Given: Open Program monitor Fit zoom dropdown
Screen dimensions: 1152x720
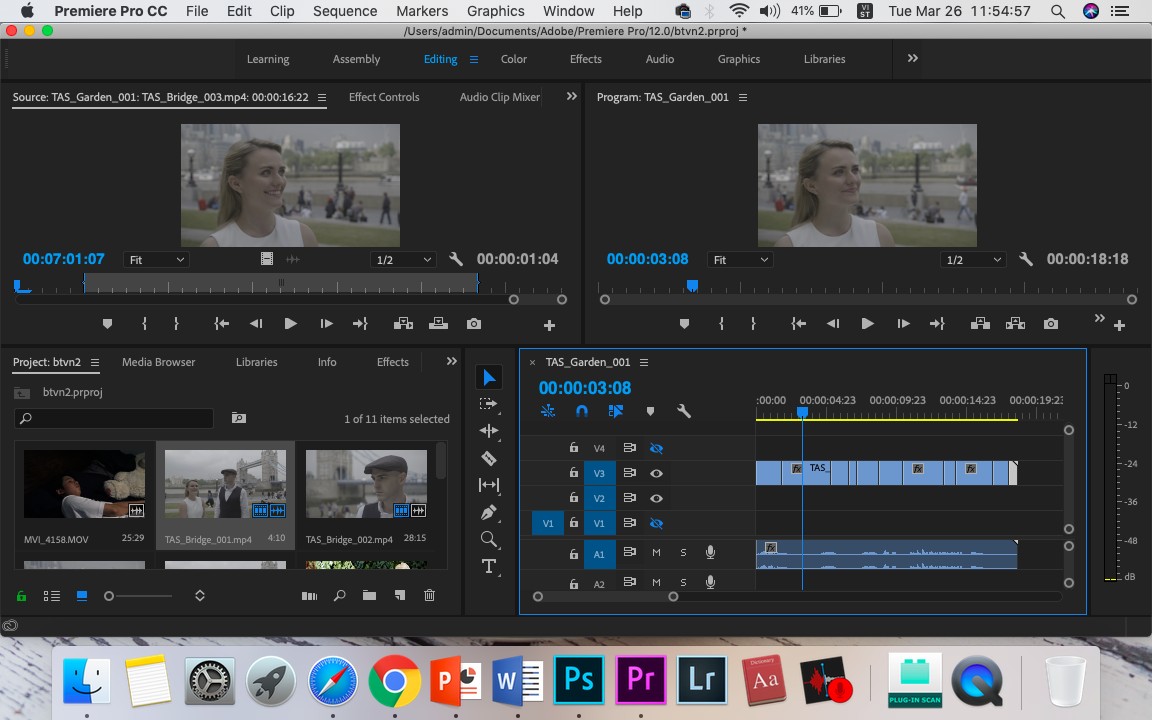Looking at the screenshot, I should coord(741,260).
